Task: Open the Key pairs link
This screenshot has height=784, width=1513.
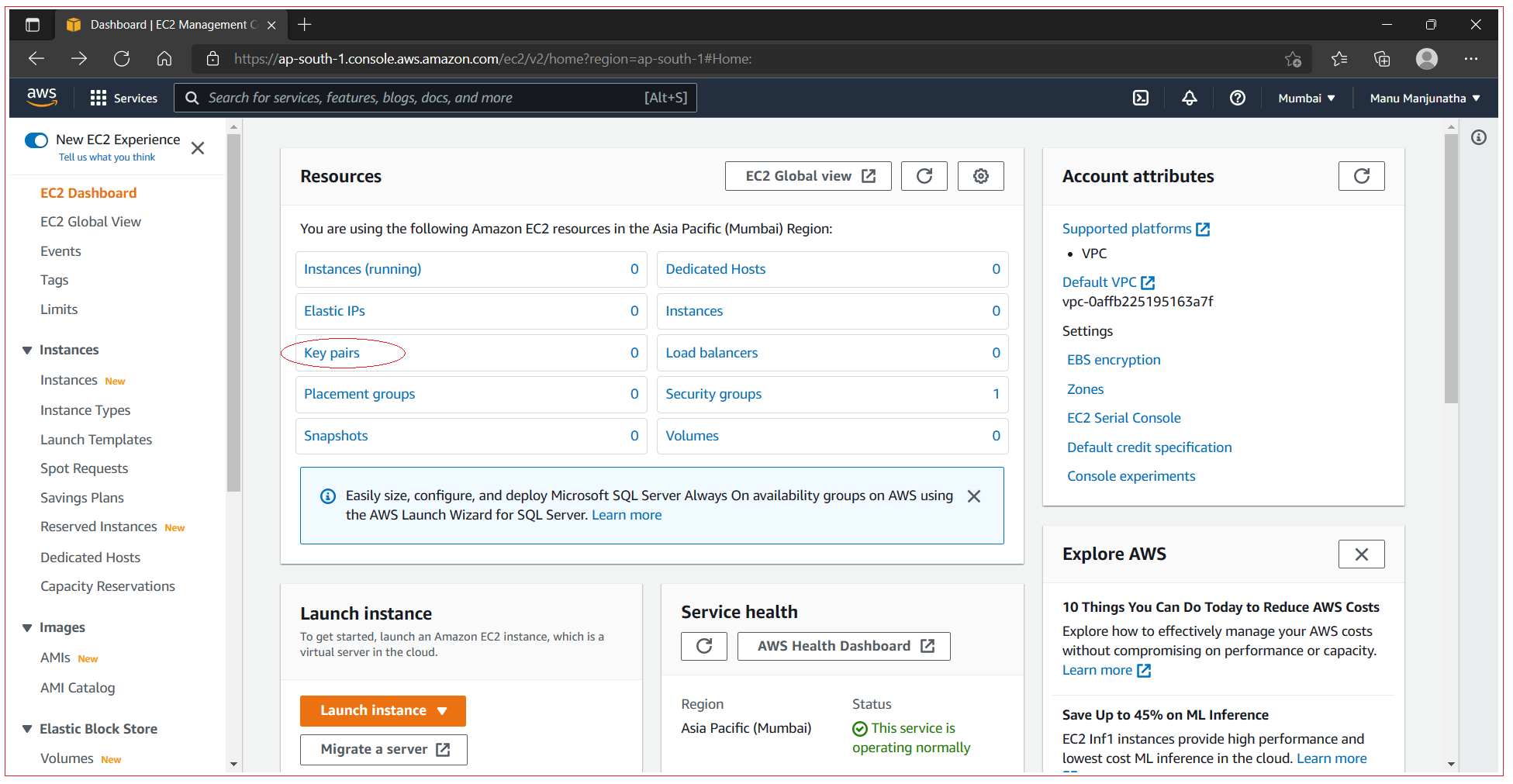Action: (332, 353)
